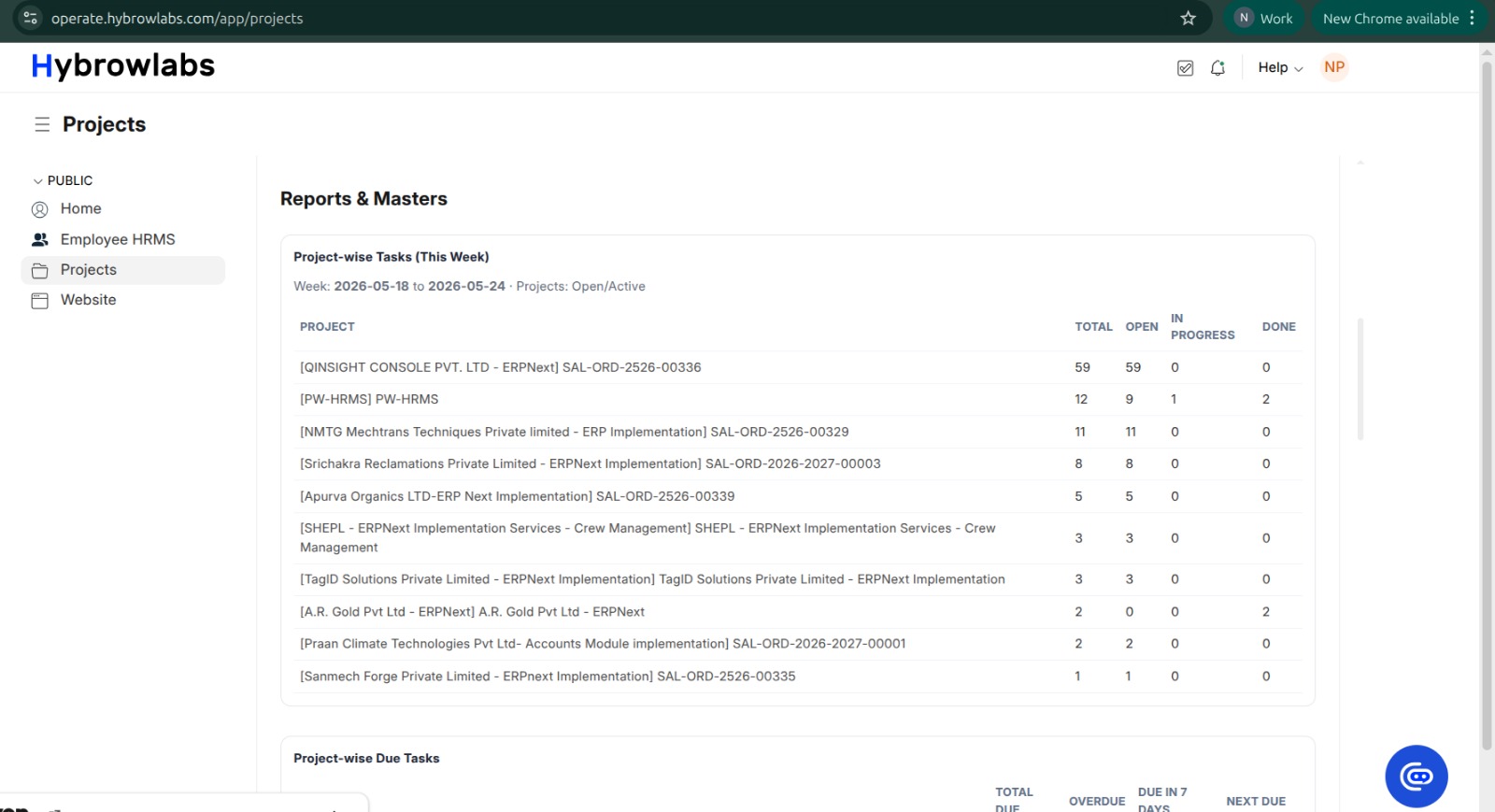Screen dimensions: 1495x812
Task: Open the to-do checklist icon in header
Action: 1185,68
